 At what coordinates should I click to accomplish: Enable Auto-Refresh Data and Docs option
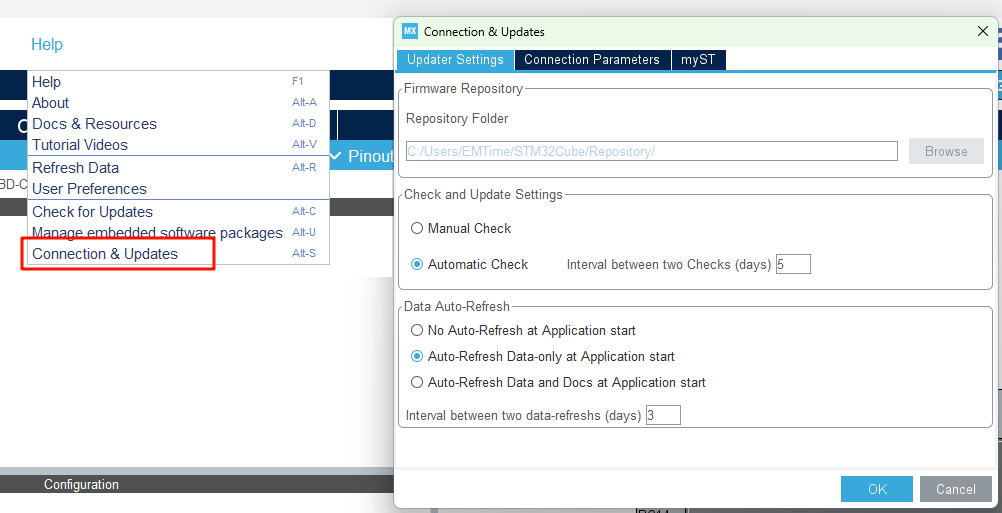[417, 382]
